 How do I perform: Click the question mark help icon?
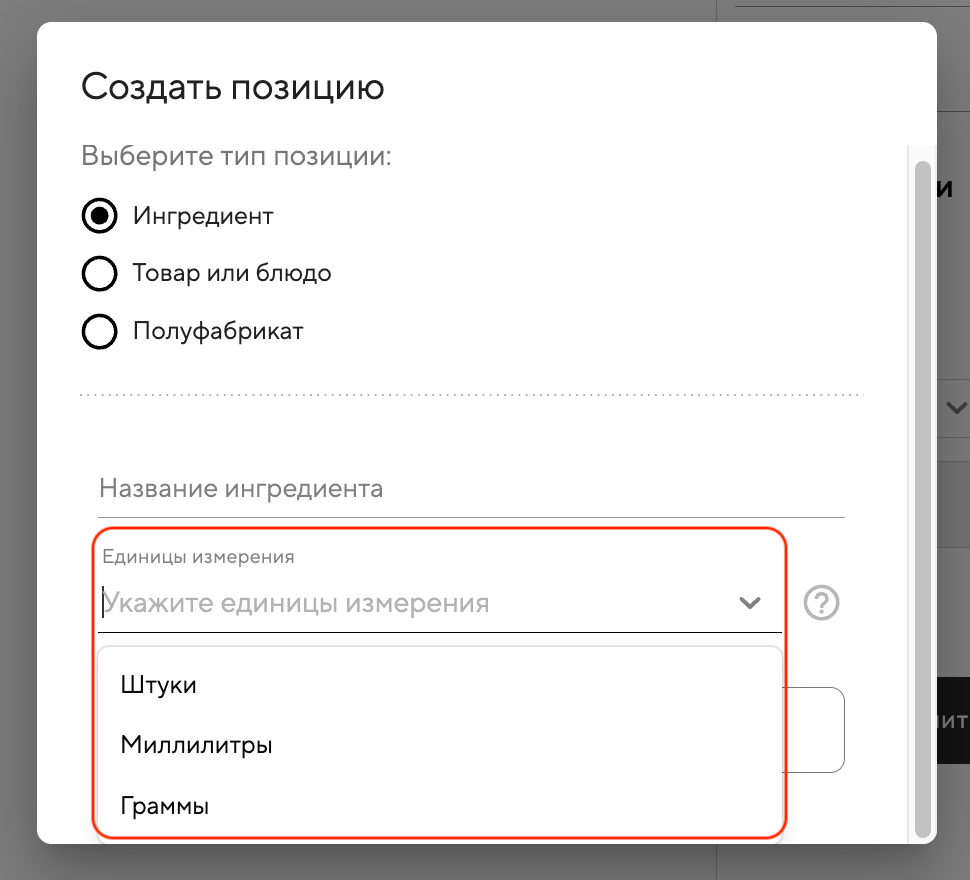(x=822, y=603)
